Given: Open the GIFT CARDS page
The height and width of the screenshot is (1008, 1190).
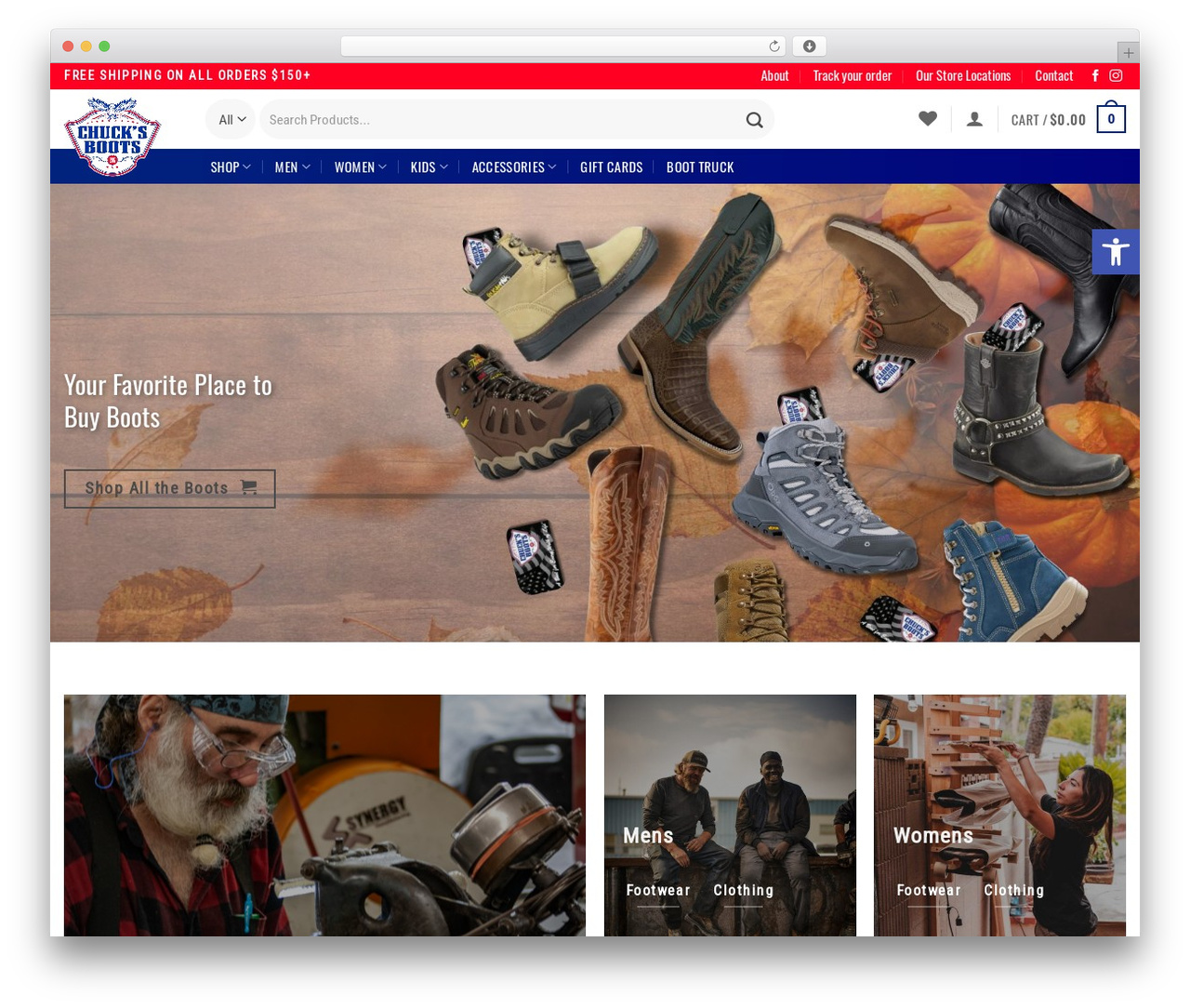Looking at the screenshot, I should pyautogui.click(x=612, y=167).
